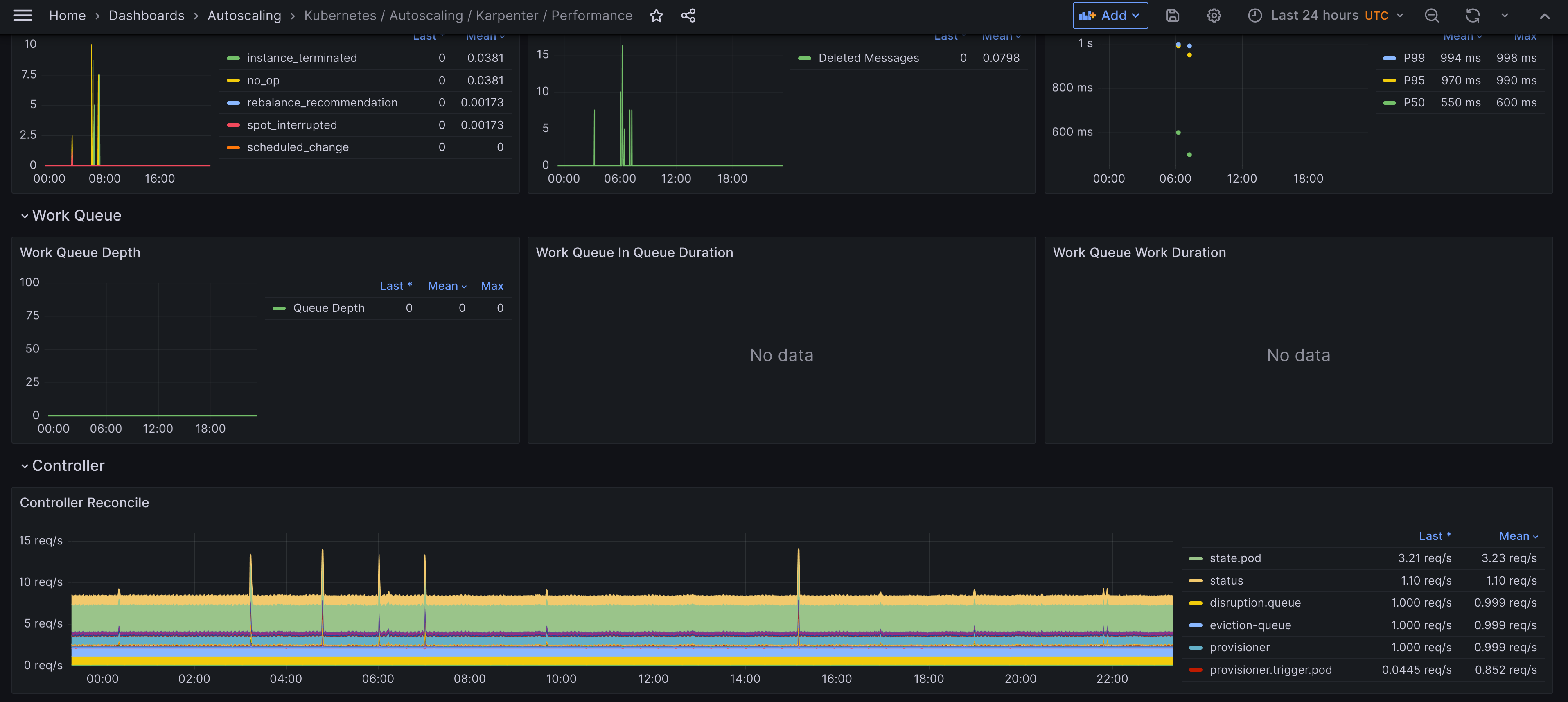Click the share dashboard icon
Screen dimensions: 1568x702
[x=688, y=15]
